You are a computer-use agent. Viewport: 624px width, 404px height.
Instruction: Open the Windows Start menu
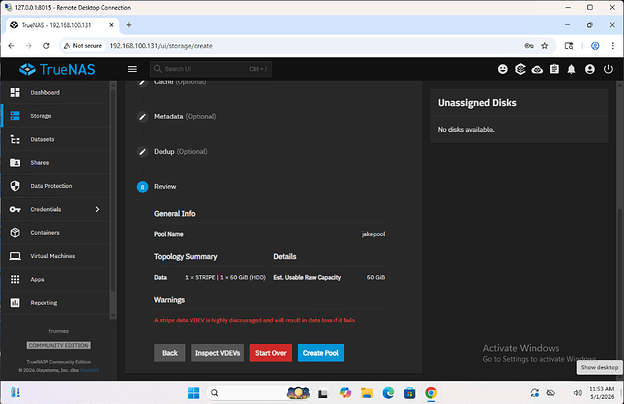pyautogui.click(x=193, y=393)
